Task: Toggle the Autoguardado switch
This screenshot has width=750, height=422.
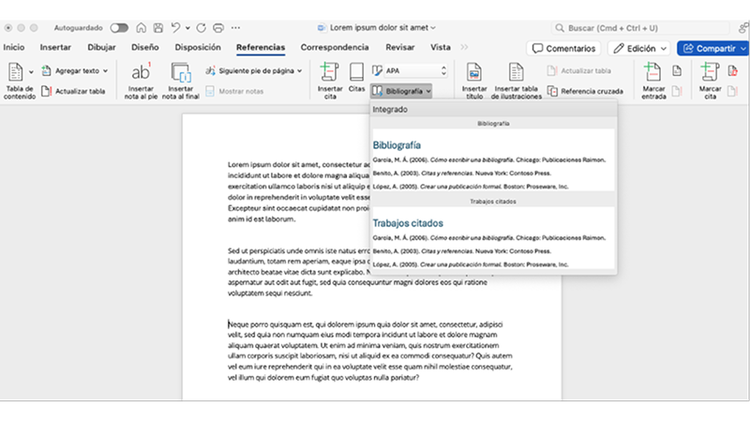Action: 119,28
